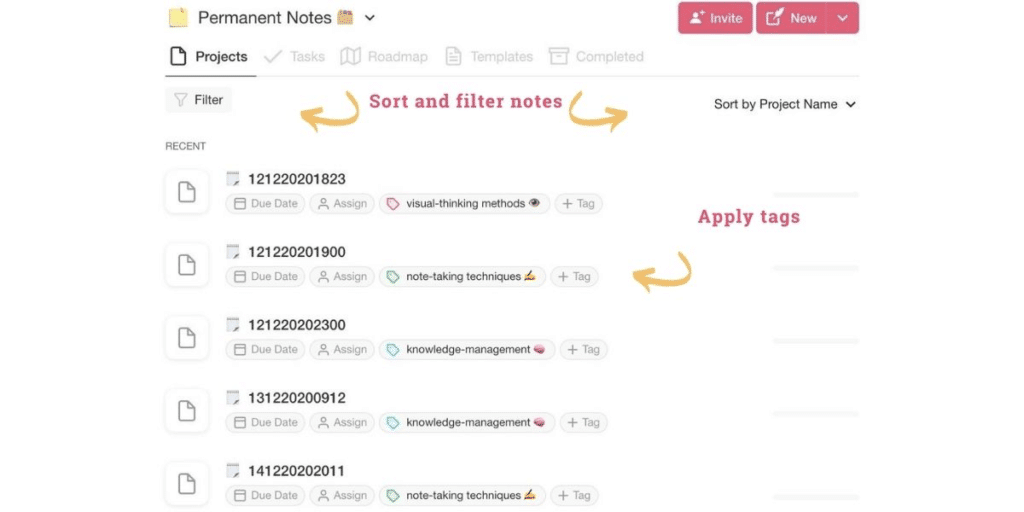
Task: Open page icon for note 141220202011
Action: coord(187,484)
